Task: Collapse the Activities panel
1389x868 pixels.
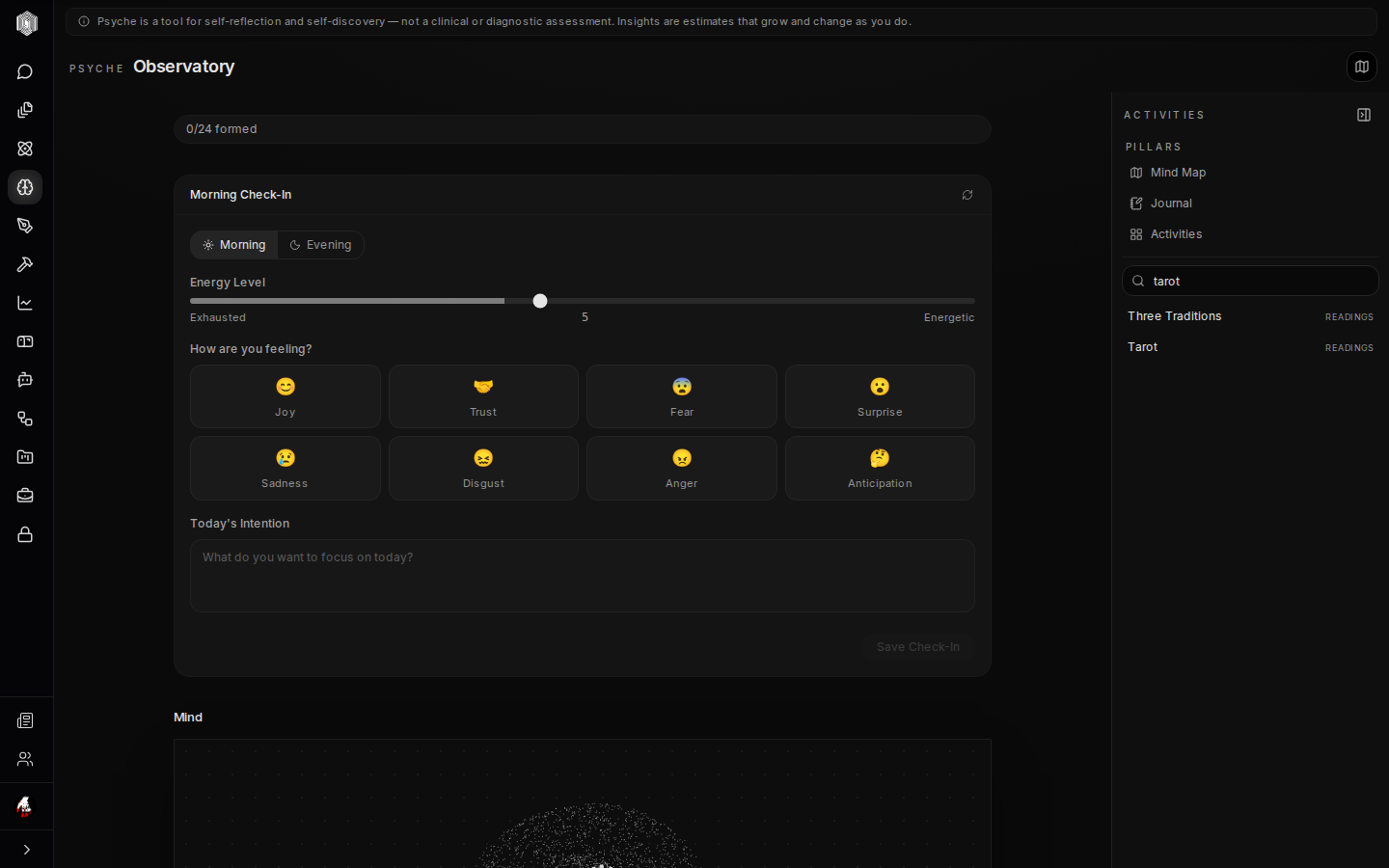Action: [1364, 115]
